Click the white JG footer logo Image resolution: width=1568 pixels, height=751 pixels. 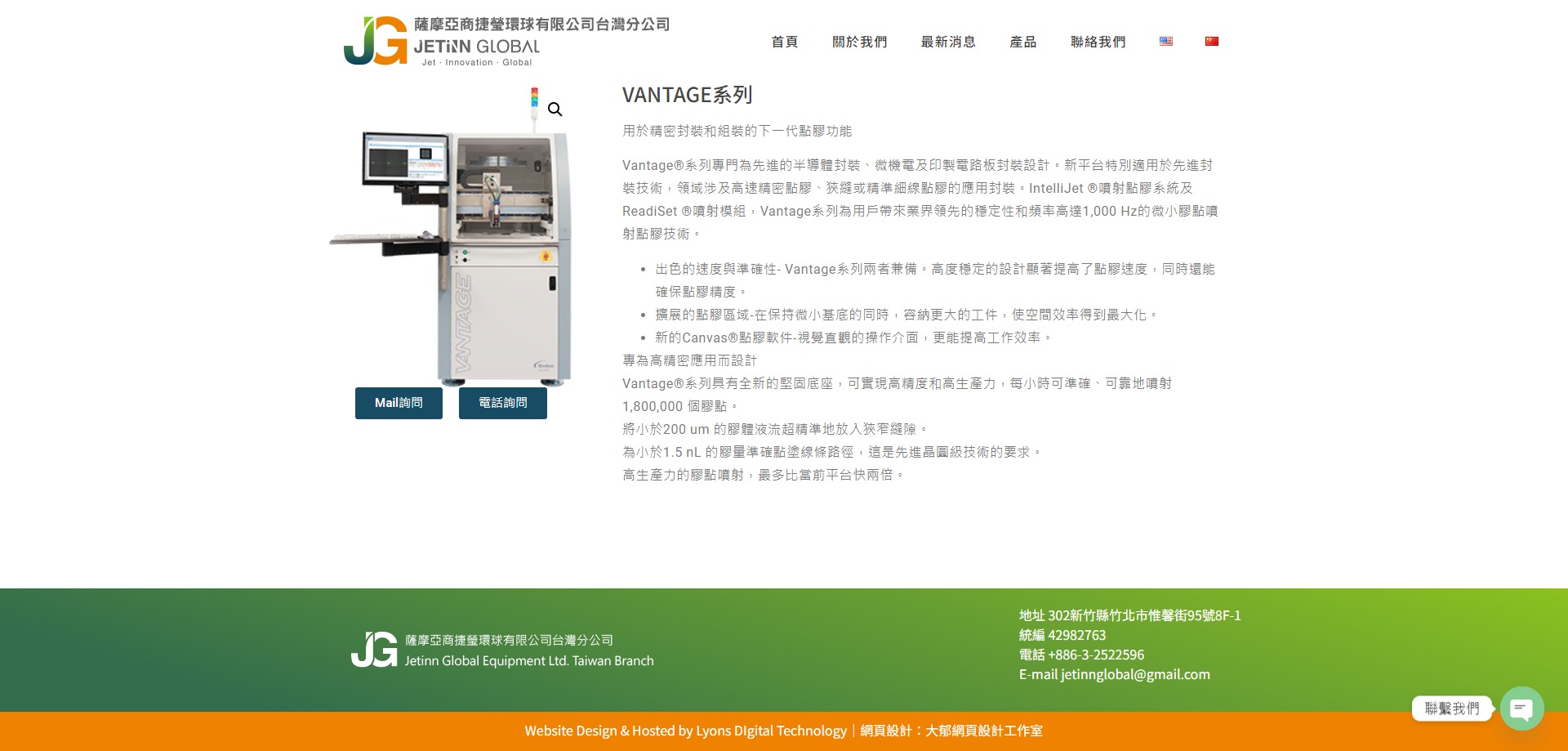(x=374, y=650)
